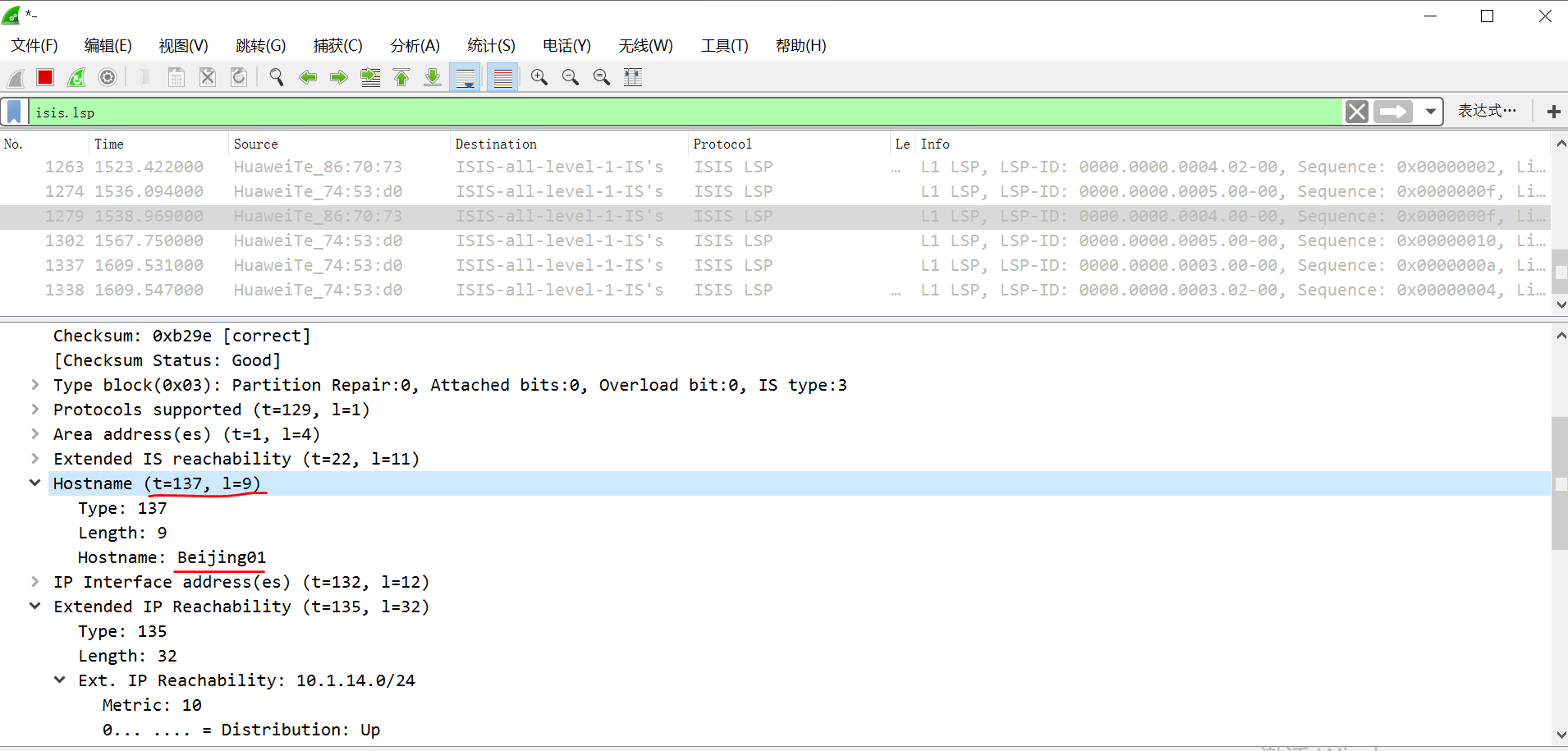Select the Hostname: Beijing01 field
This screenshot has width=1568, height=751.
coord(172,558)
